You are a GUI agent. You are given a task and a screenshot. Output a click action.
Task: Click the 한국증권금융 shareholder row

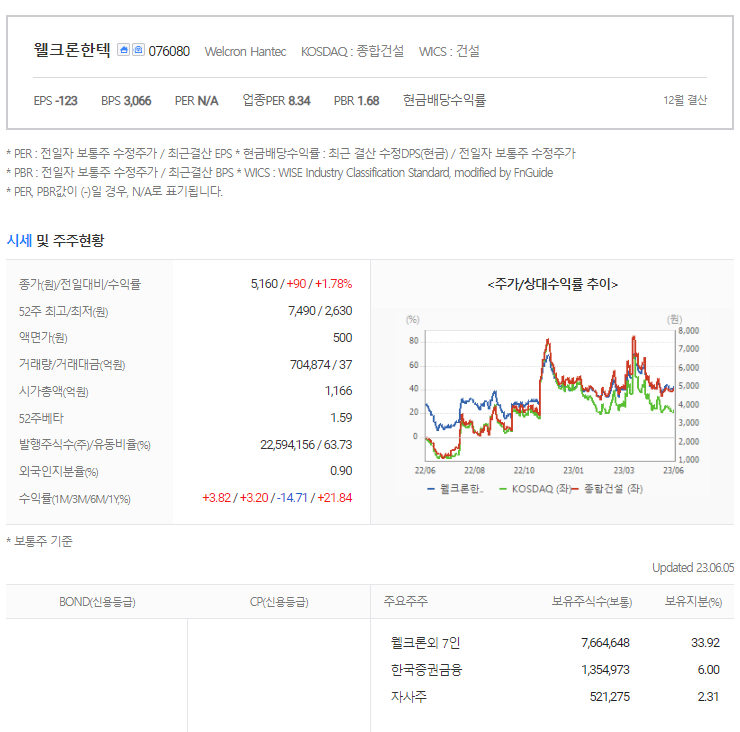coord(426,670)
